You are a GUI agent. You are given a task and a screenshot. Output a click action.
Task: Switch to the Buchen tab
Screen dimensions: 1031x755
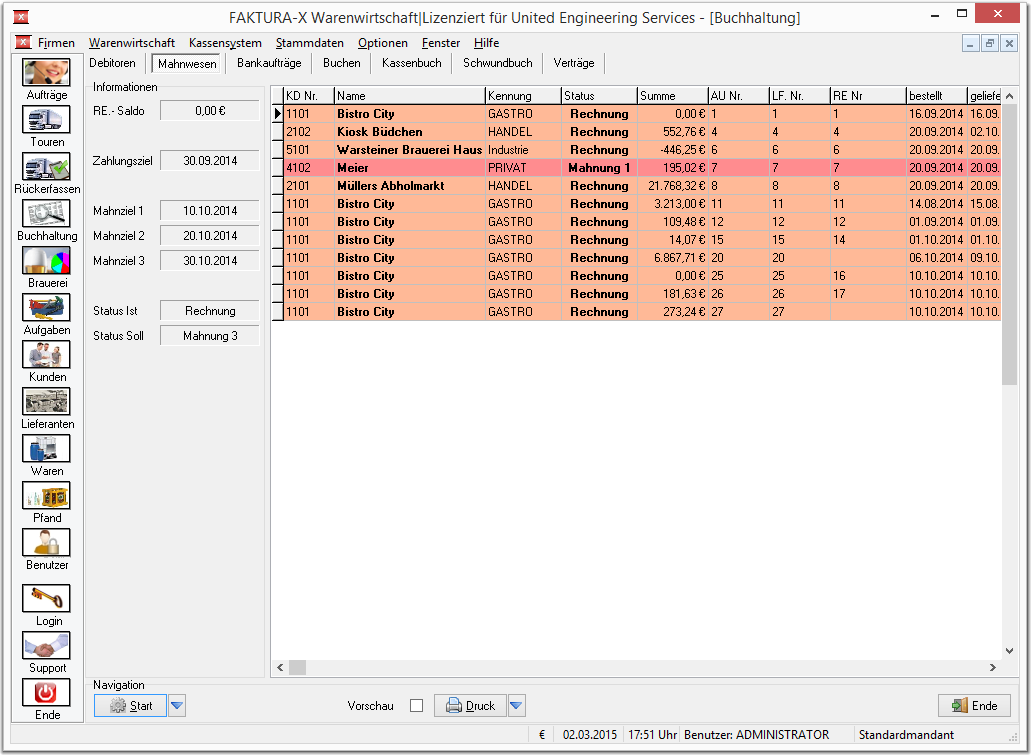click(x=341, y=63)
